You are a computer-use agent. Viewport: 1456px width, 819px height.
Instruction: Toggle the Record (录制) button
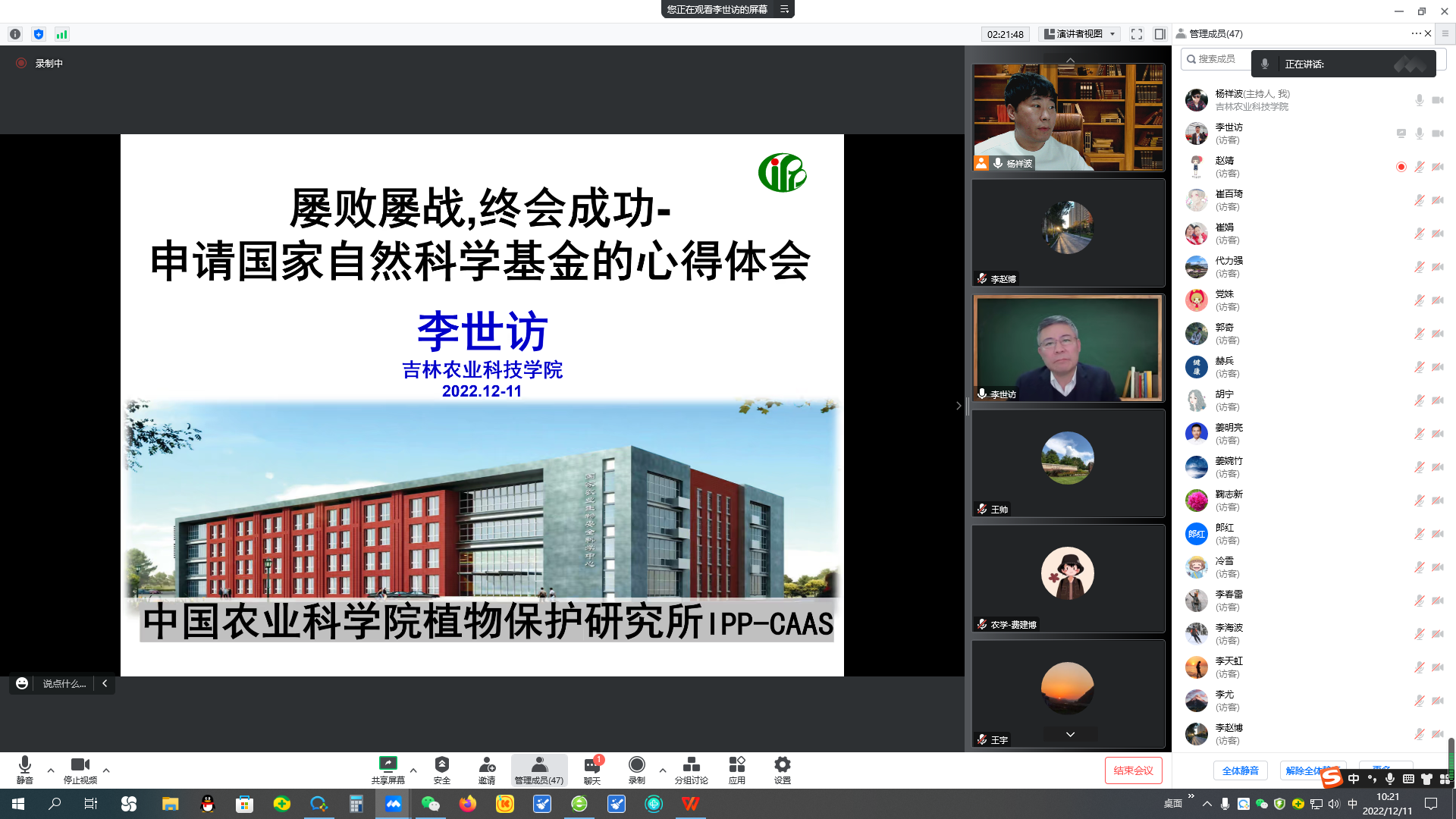pos(636,764)
